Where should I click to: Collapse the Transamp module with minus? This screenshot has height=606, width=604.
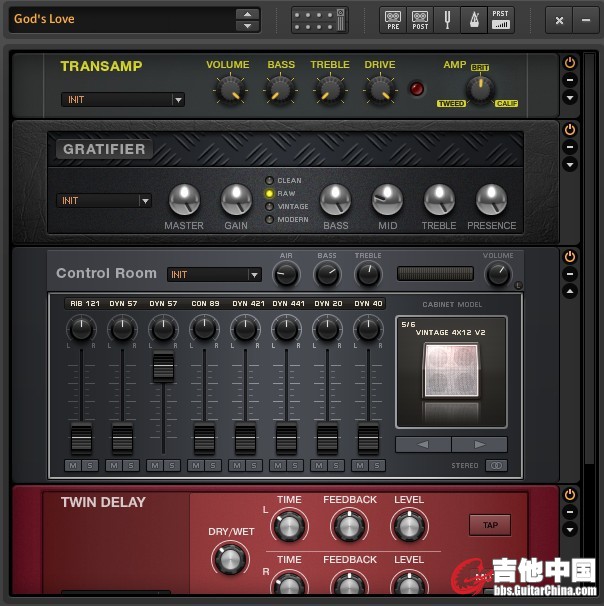(x=570, y=79)
